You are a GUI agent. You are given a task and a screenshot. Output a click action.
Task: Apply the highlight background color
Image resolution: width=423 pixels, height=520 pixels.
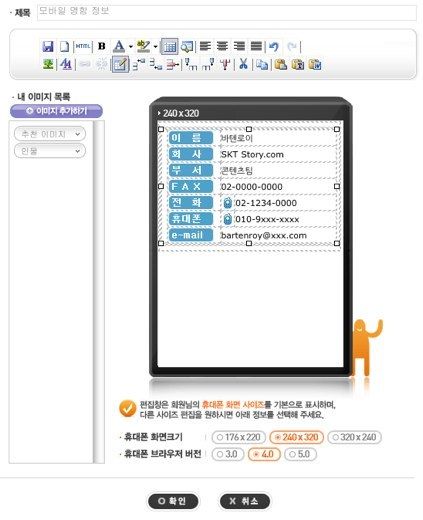pos(143,46)
